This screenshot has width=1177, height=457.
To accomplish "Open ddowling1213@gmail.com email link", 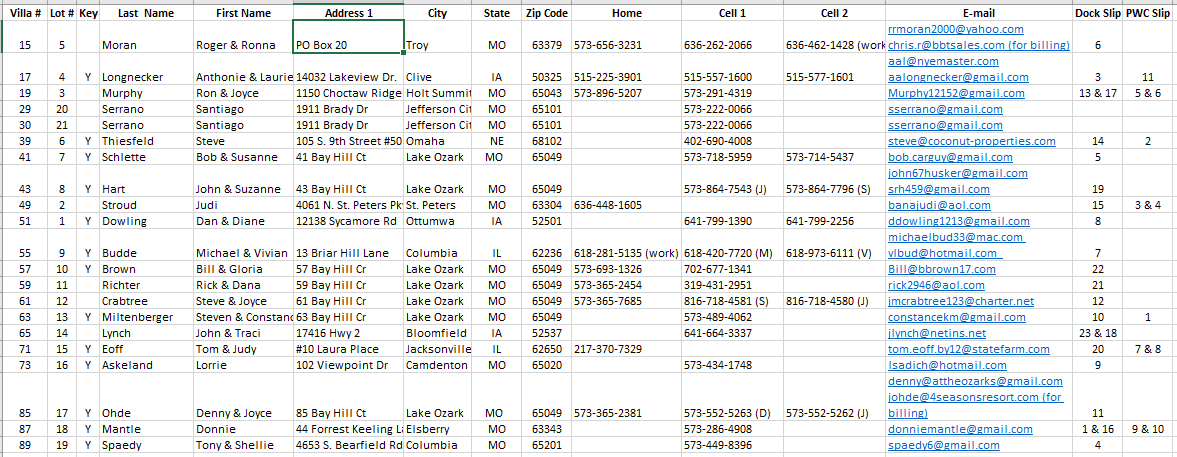I will click(x=958, y=221).
